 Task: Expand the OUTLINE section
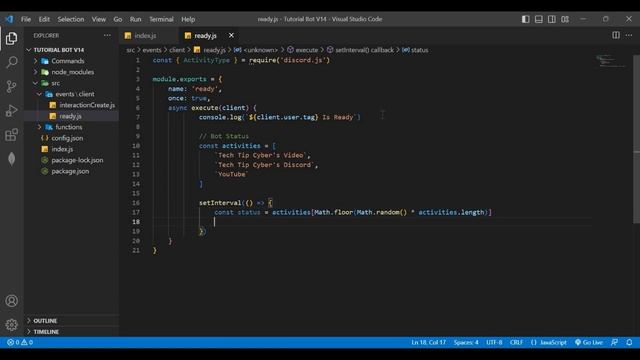(x=71, y=321)
